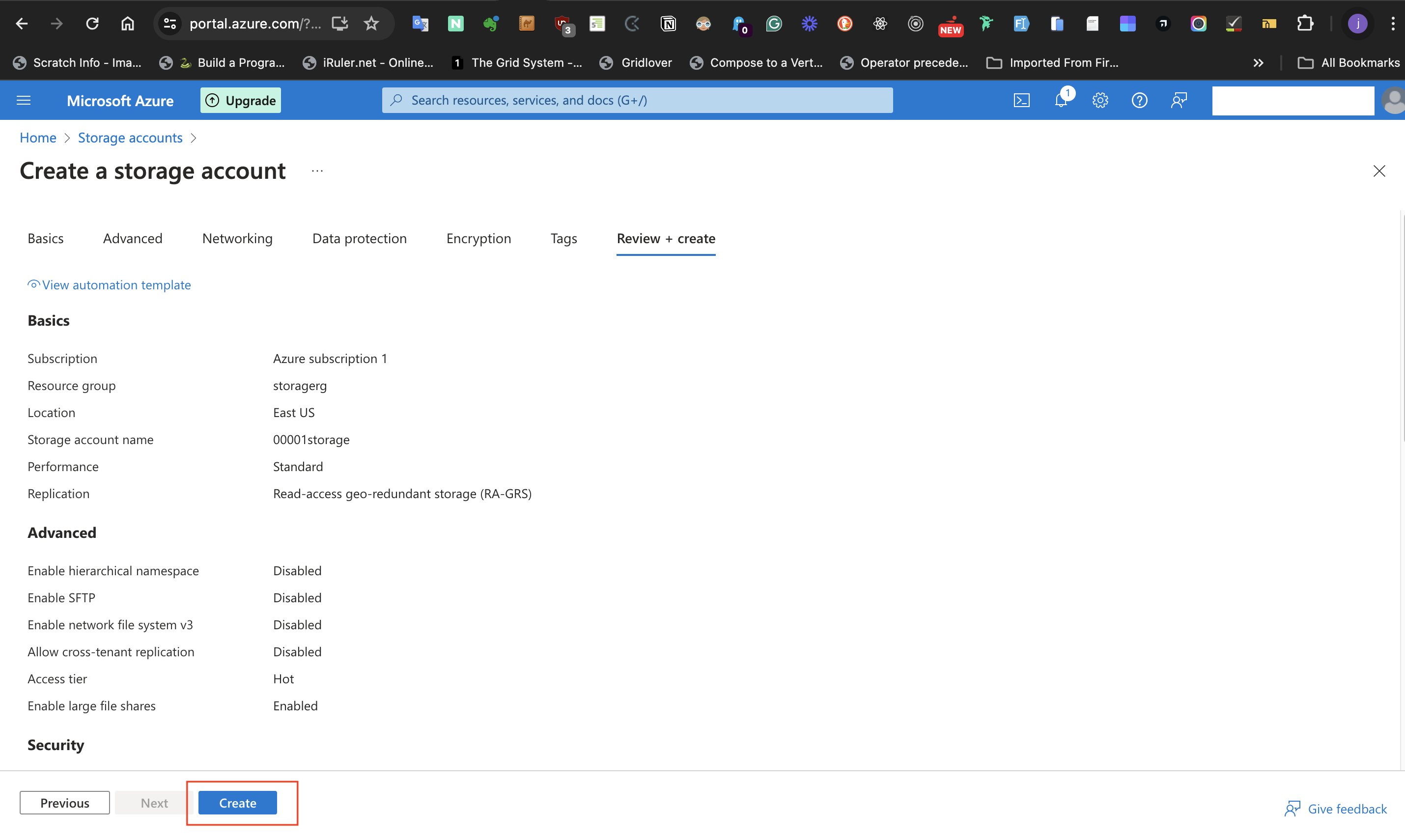Open Chrome extensions puzzle icon
The height and width of the screenshot is (840, 1405).
[x=1305, y=23]
